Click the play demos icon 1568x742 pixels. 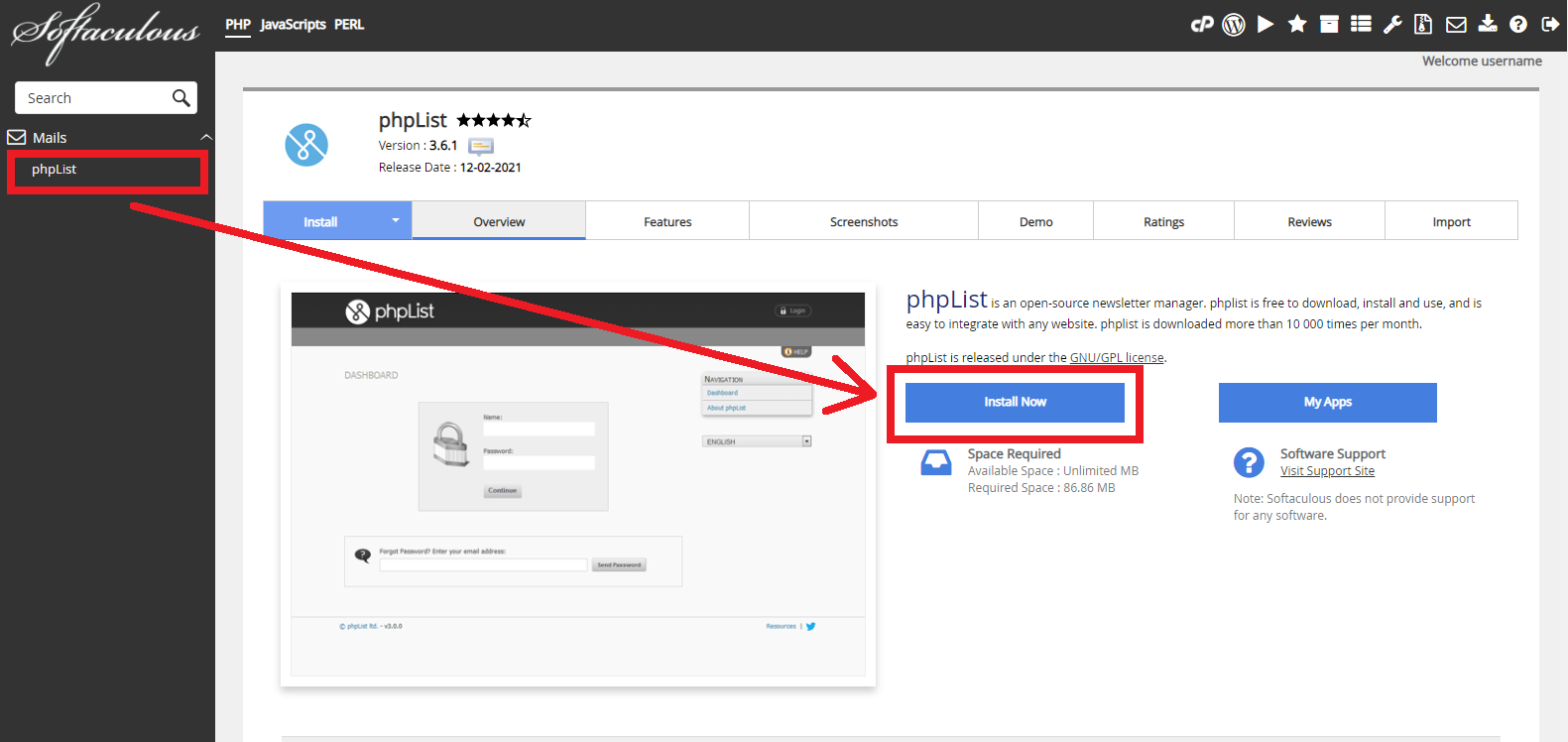coord(1266,24)
